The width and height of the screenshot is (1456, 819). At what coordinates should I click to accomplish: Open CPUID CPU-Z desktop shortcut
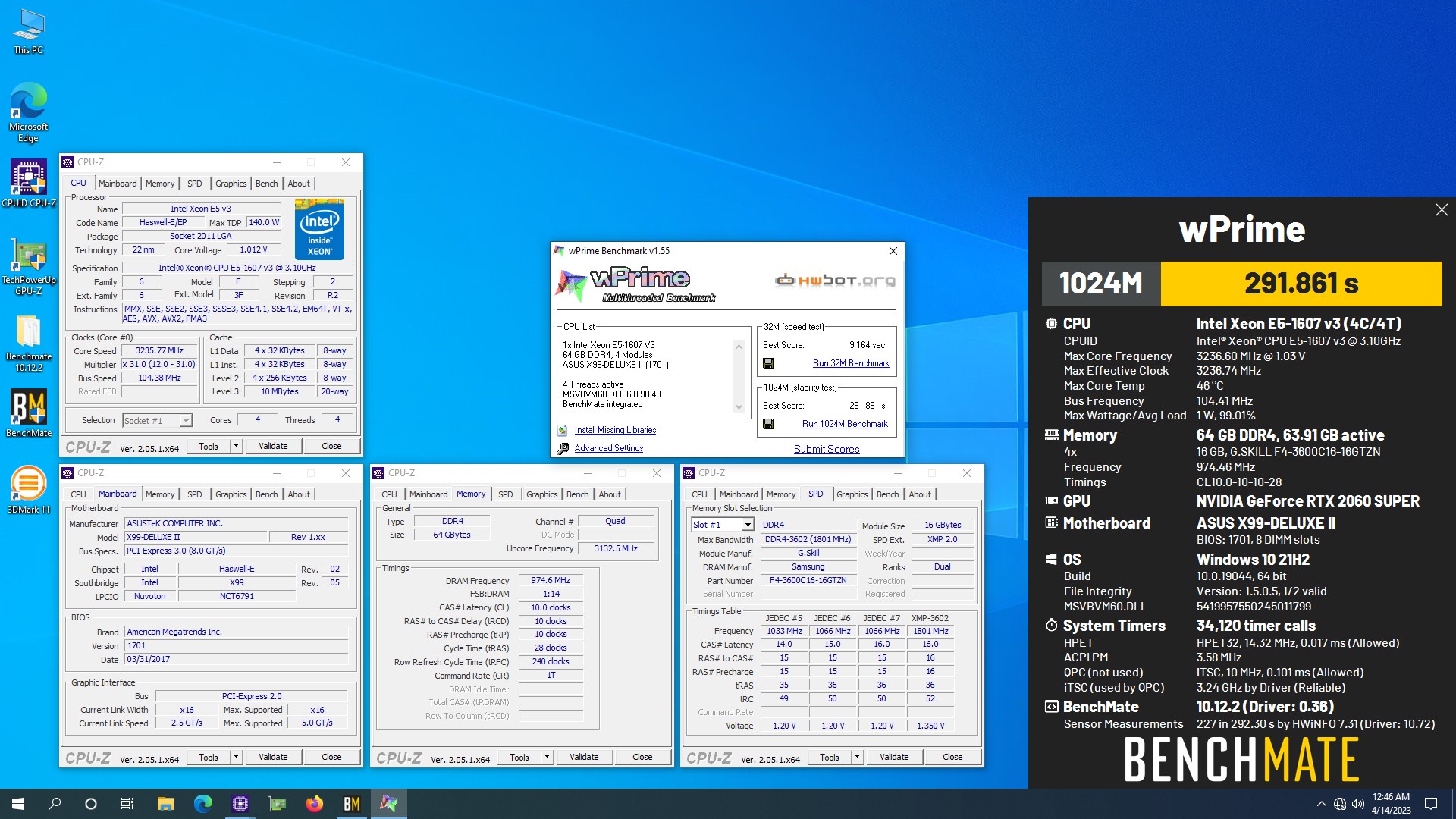[28, 184]
